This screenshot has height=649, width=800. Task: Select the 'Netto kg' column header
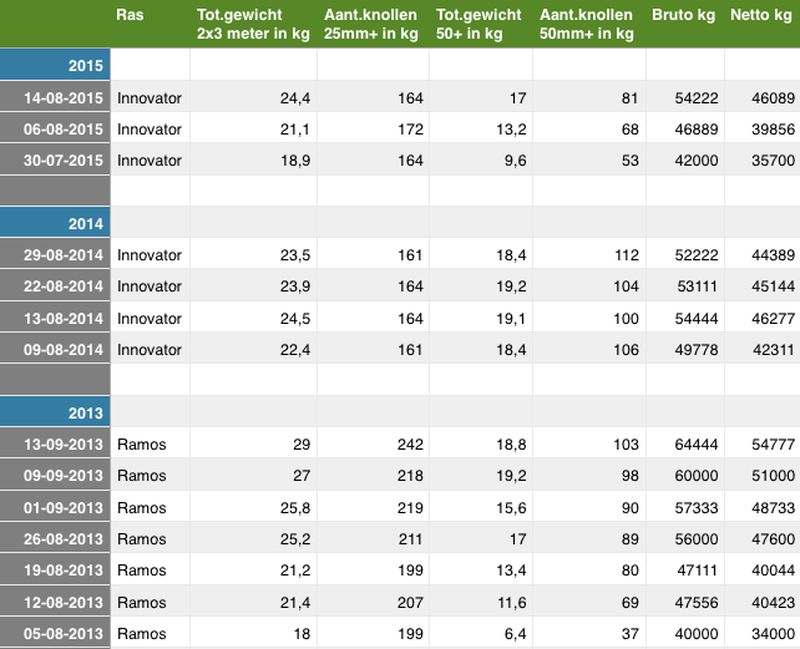pyautogui.click(x=759, y=15)
